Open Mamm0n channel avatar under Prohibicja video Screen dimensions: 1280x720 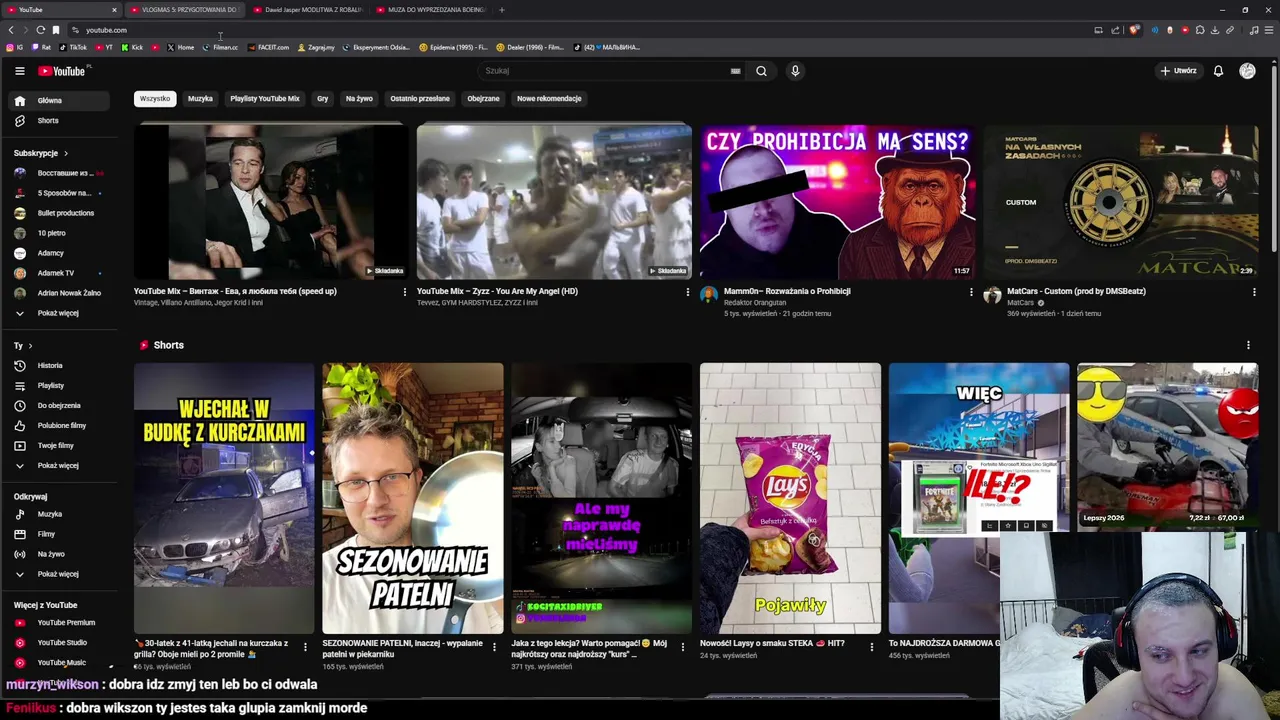pos(709,295)
